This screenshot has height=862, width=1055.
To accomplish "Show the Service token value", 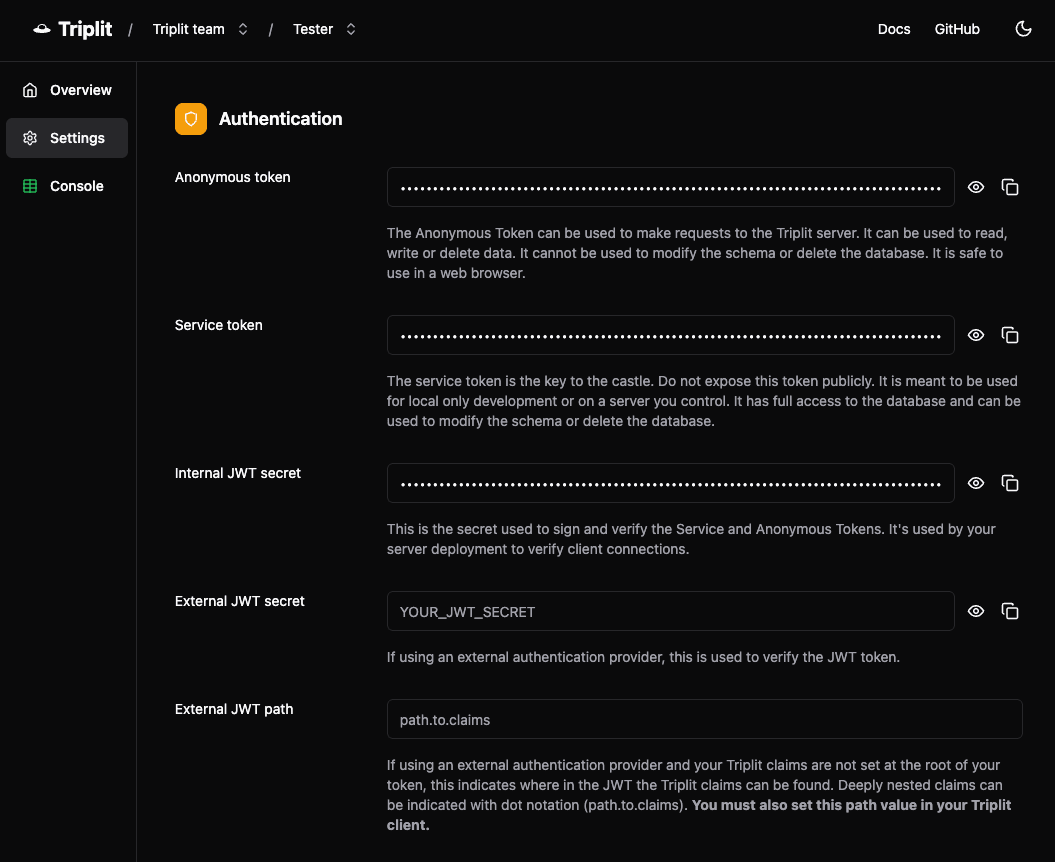I will (975, 335).
